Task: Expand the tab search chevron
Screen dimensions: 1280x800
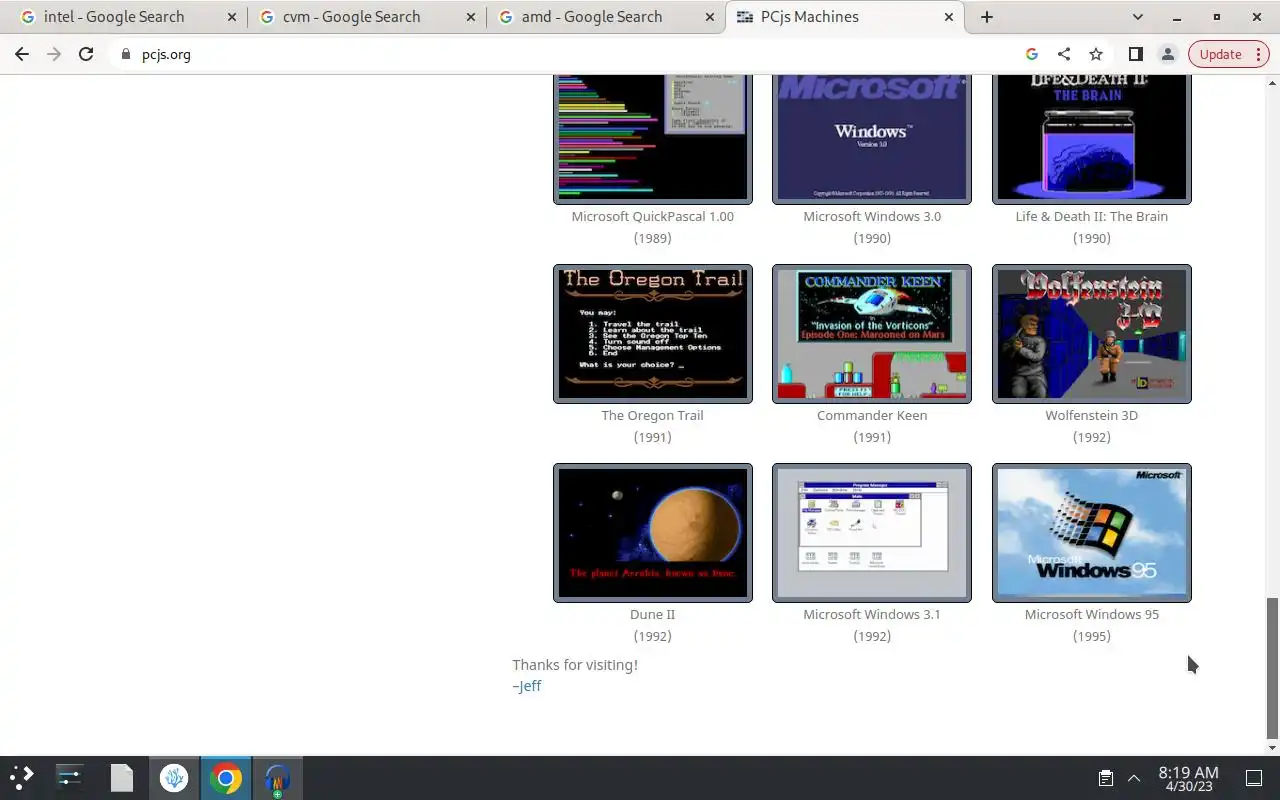Action: pos(1137,17)
